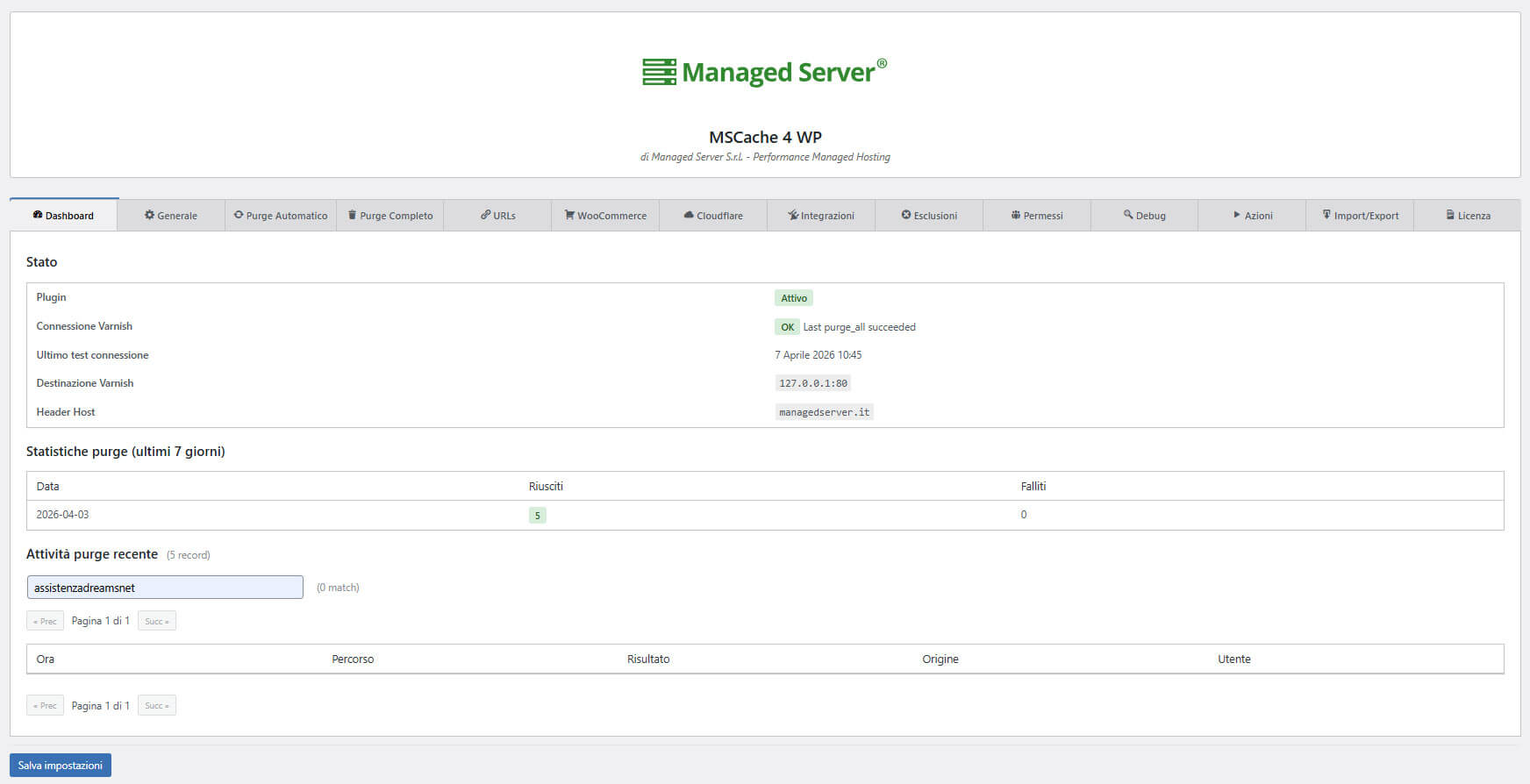Click the link icon on URLs tab
The width and height of the screenshot is (1530, 784).
coord(485,215)
